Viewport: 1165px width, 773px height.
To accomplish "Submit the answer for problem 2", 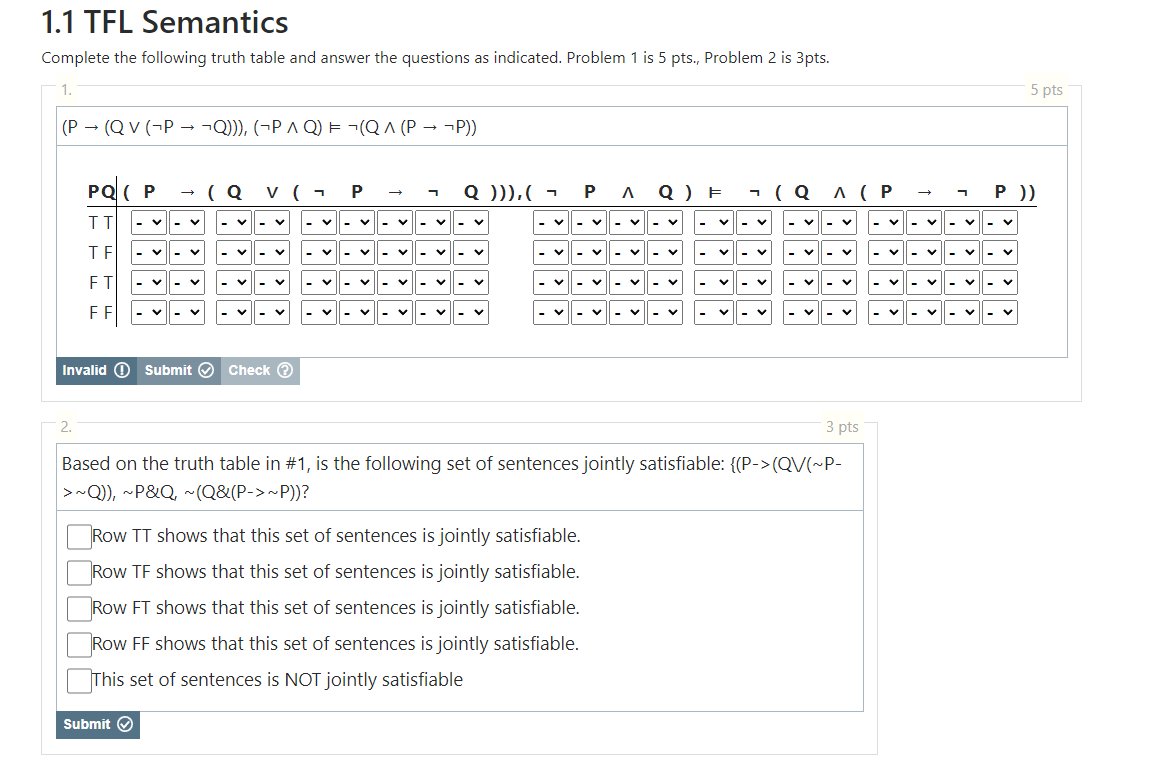I will click(97, 725).
